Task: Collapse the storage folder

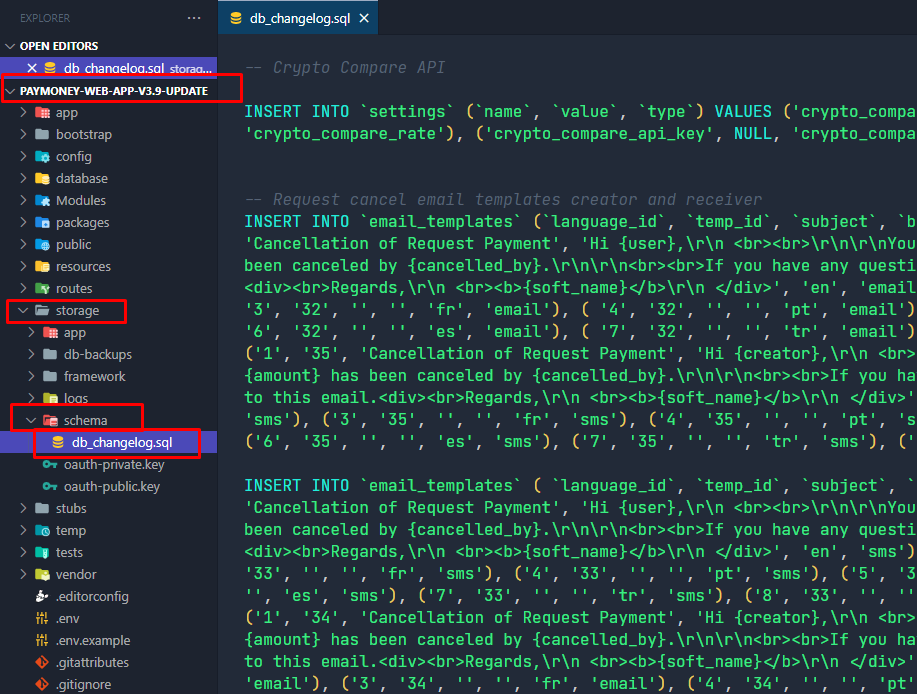Action: pyautogui.click(x=23, y=311)
